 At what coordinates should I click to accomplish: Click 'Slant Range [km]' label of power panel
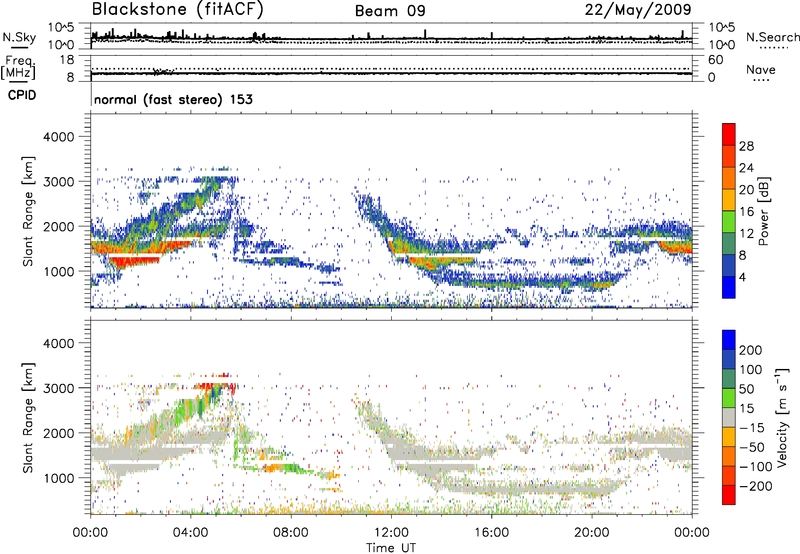tap(28, 211)
